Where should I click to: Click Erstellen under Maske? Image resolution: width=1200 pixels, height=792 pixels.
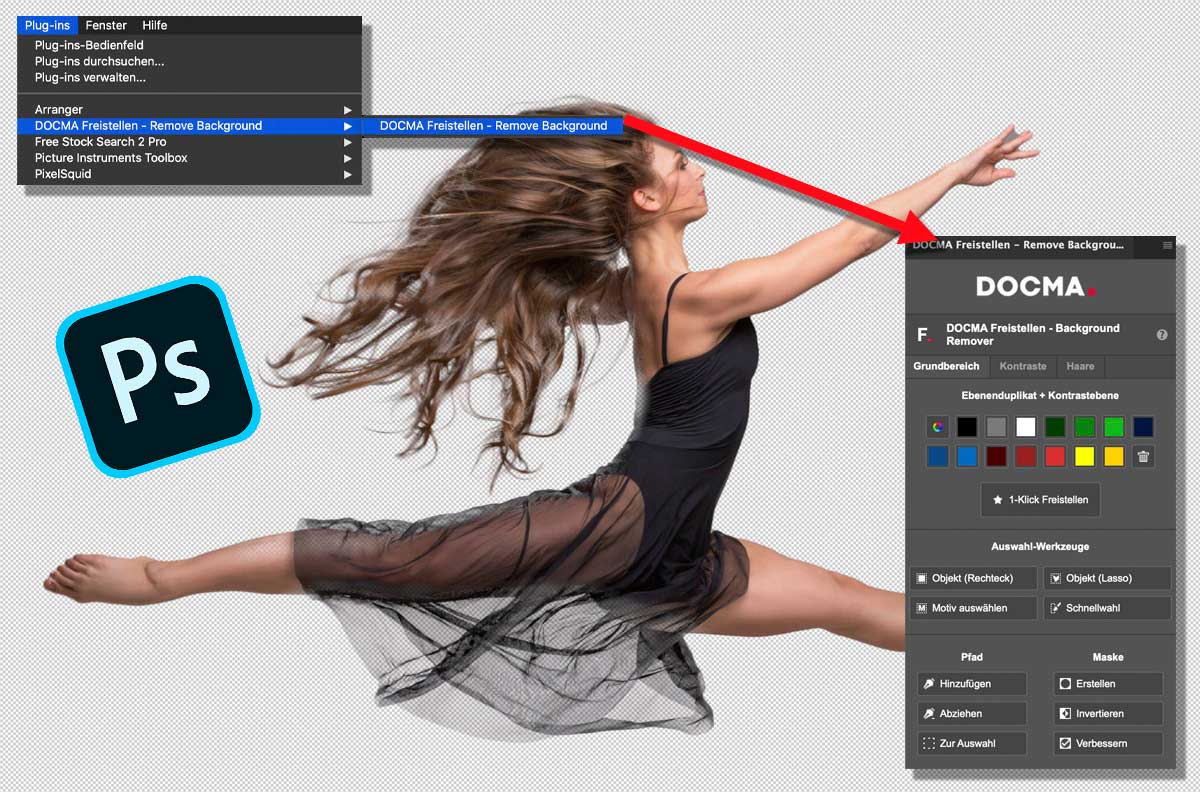[x=1108, y=684]
